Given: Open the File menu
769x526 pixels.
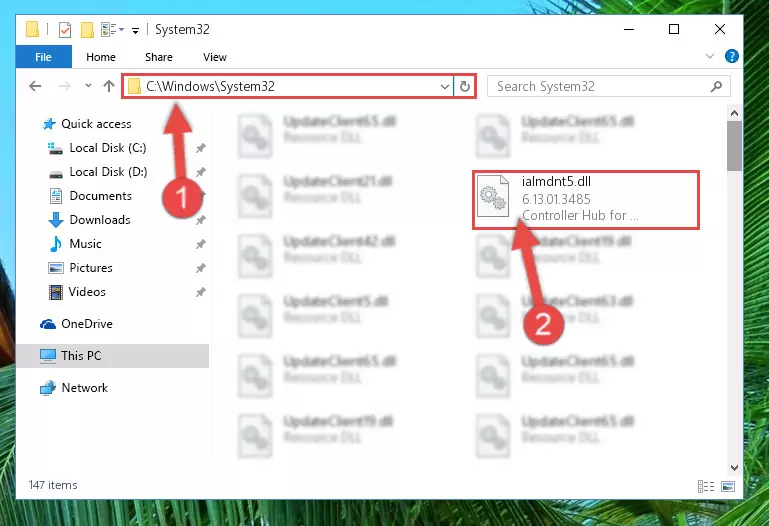Looking at the screenshot, I should coord(44,57).
